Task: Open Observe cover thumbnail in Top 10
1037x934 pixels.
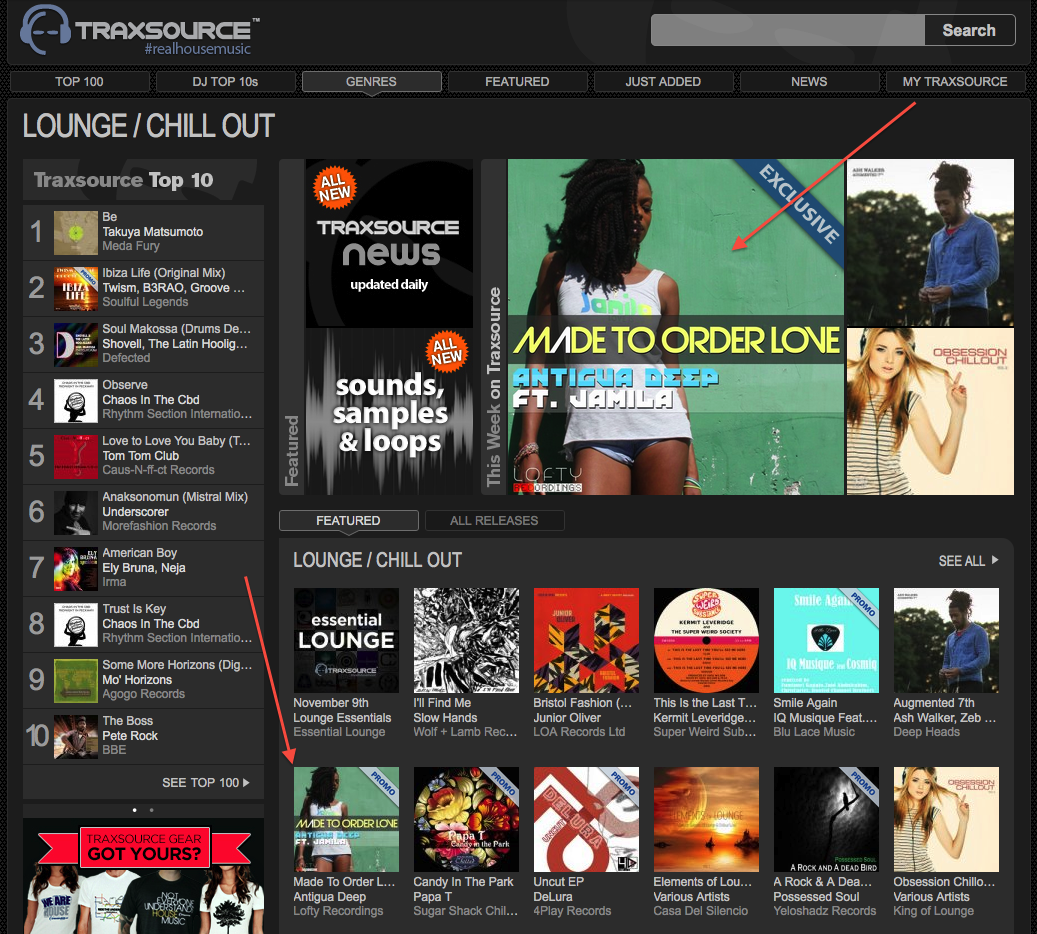Action: coord(76,401)
